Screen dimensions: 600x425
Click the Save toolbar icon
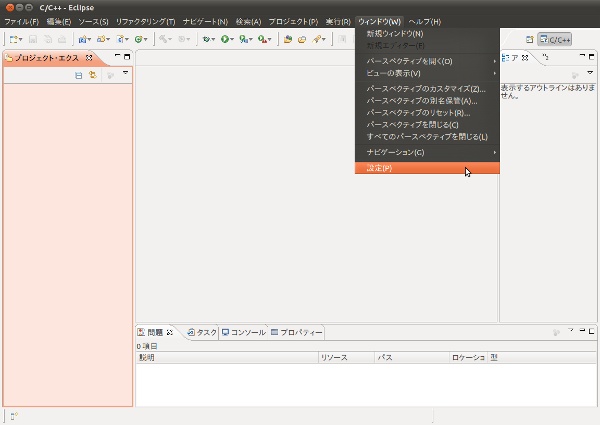tap(33, 39)
